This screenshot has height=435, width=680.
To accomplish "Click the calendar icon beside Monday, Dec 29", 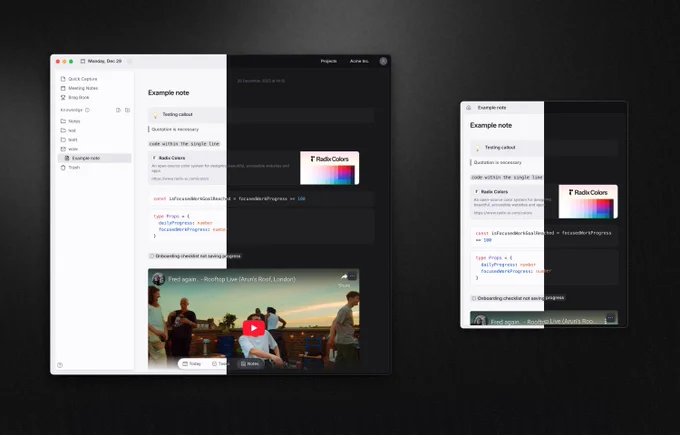I will coord(83,61).
